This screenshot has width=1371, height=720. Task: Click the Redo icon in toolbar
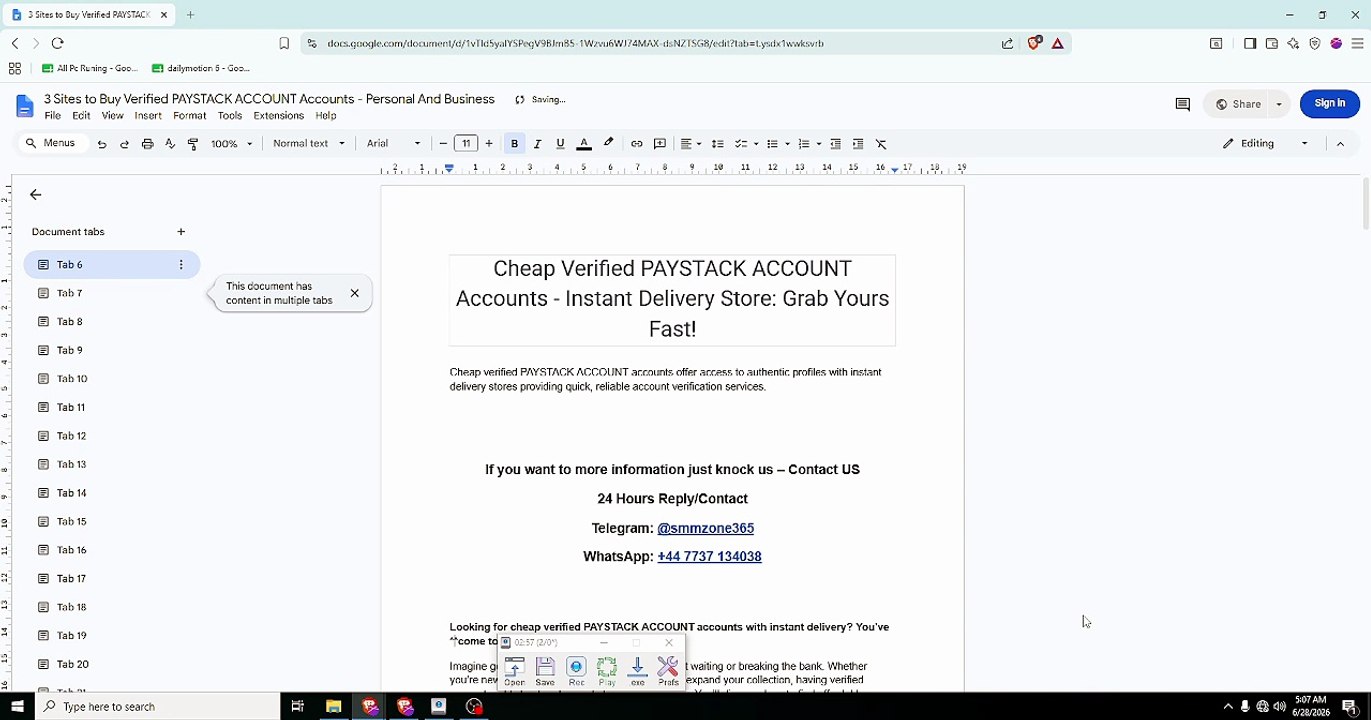click(x=124, y=144)
